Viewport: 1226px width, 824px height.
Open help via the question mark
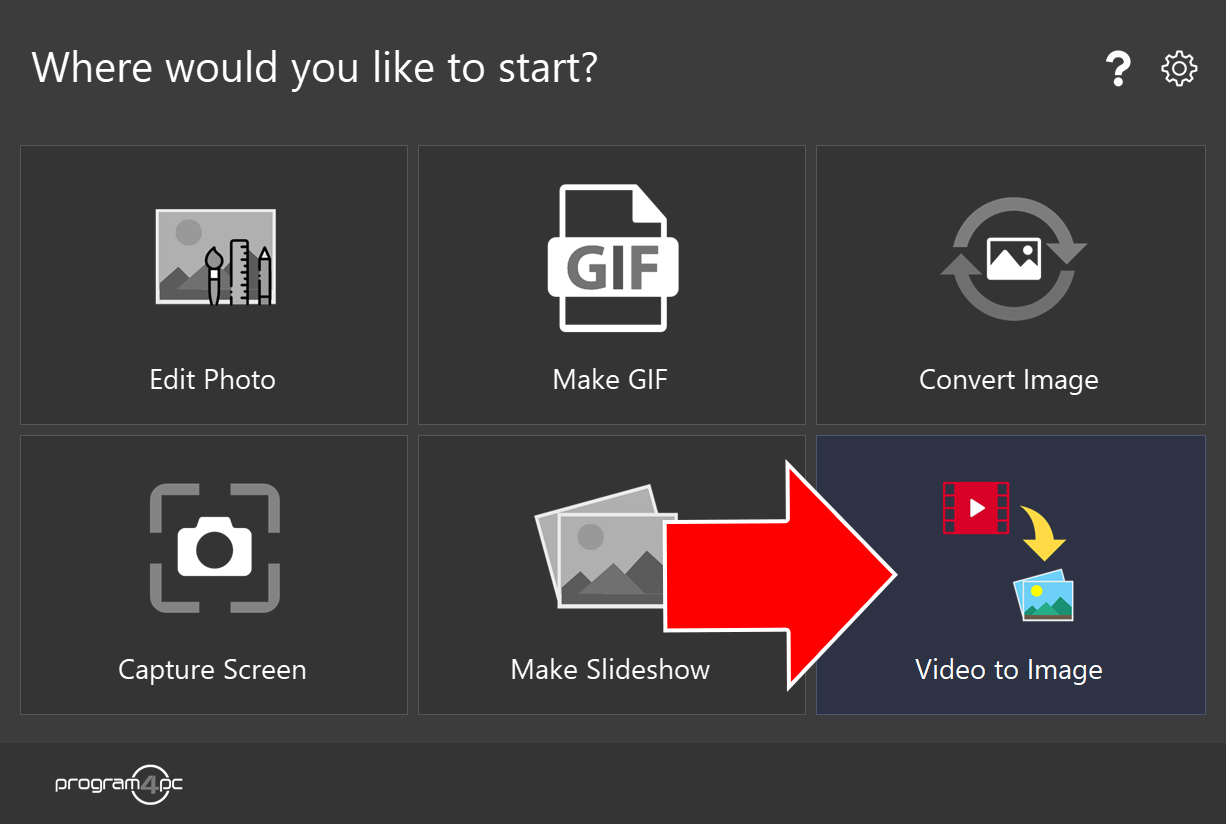pyautogui.click(x=1117, y=69)
